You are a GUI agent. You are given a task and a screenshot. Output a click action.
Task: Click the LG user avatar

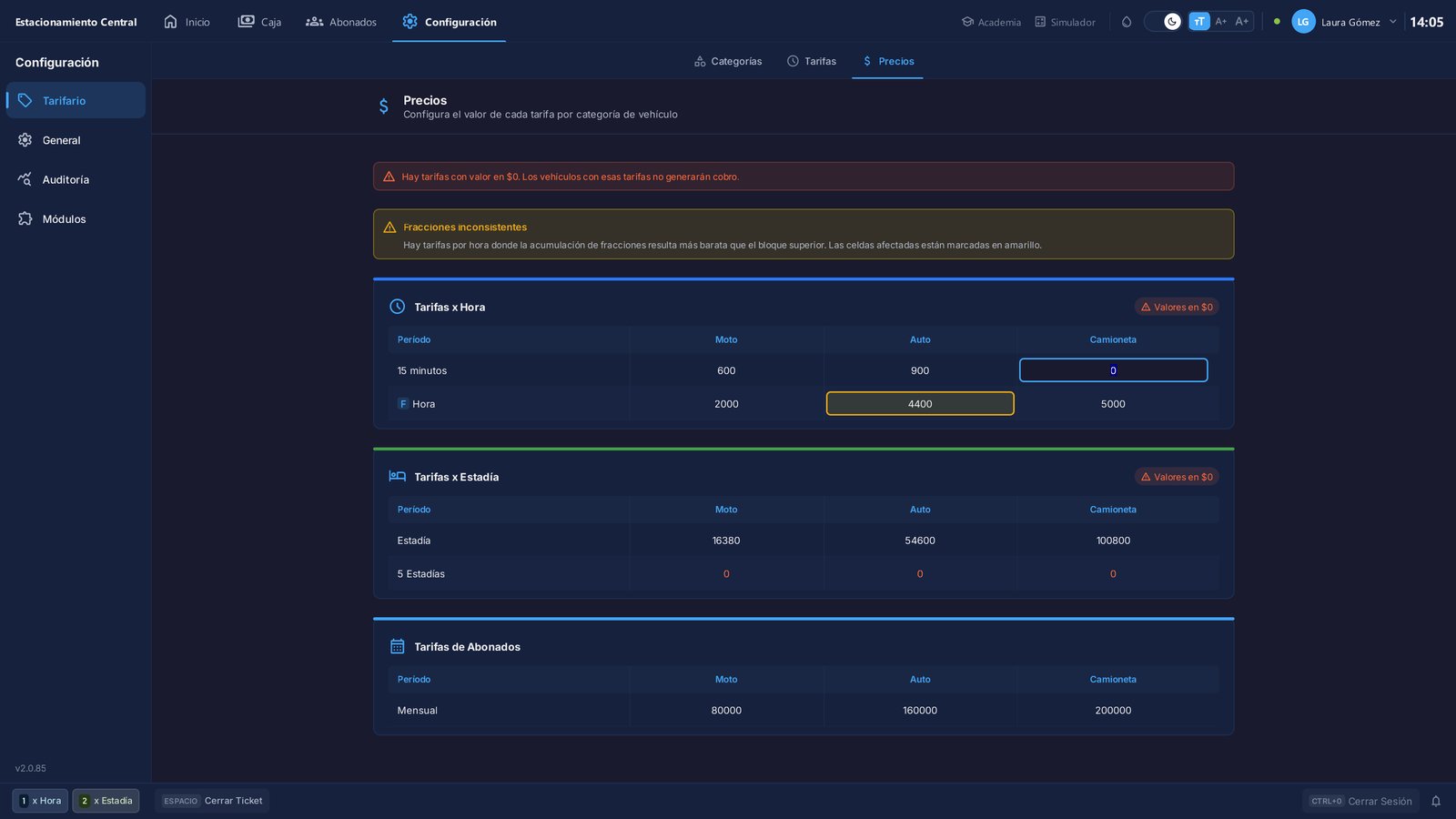coord(1303,22)
